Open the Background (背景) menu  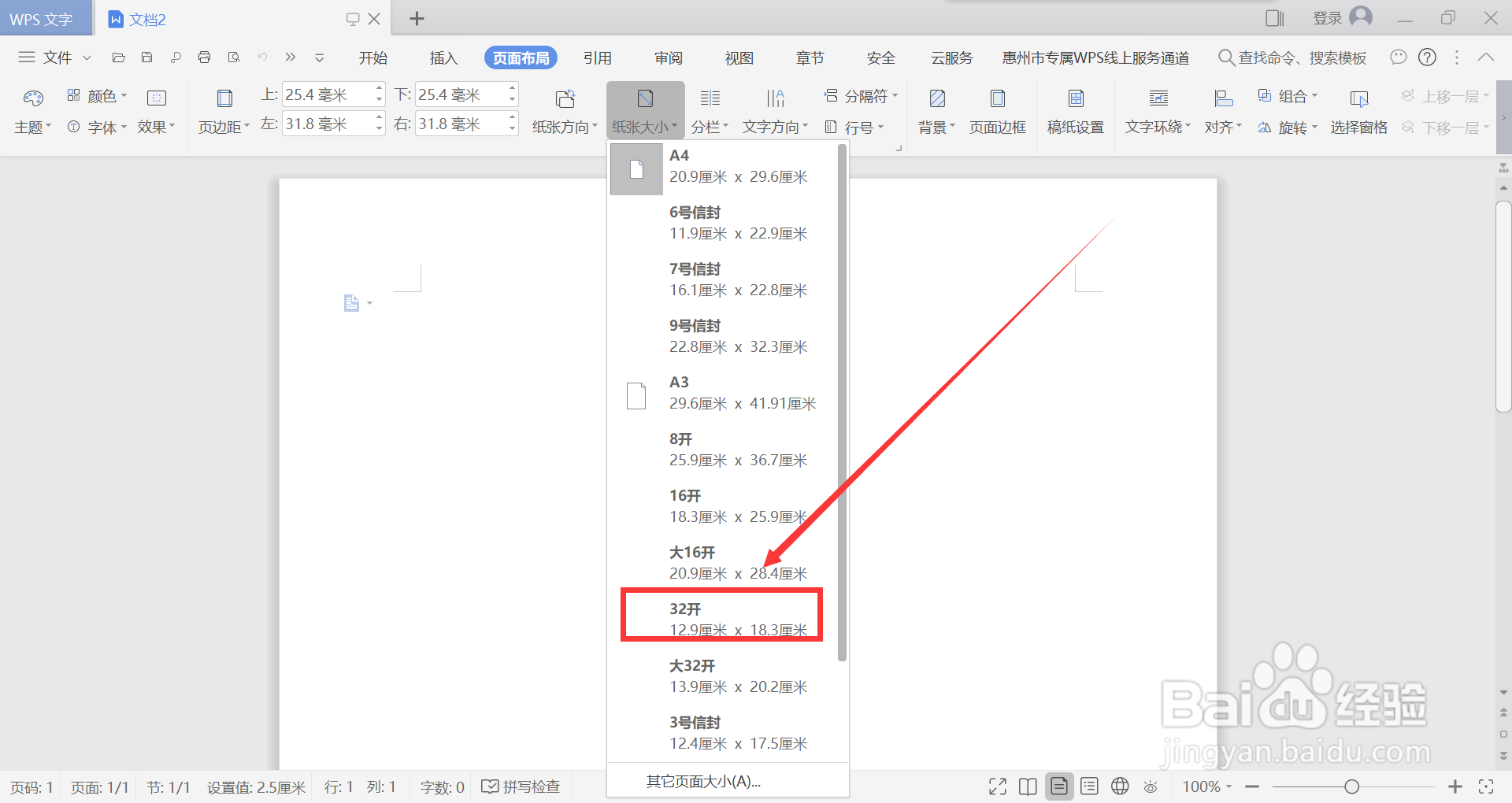(936, 111)
